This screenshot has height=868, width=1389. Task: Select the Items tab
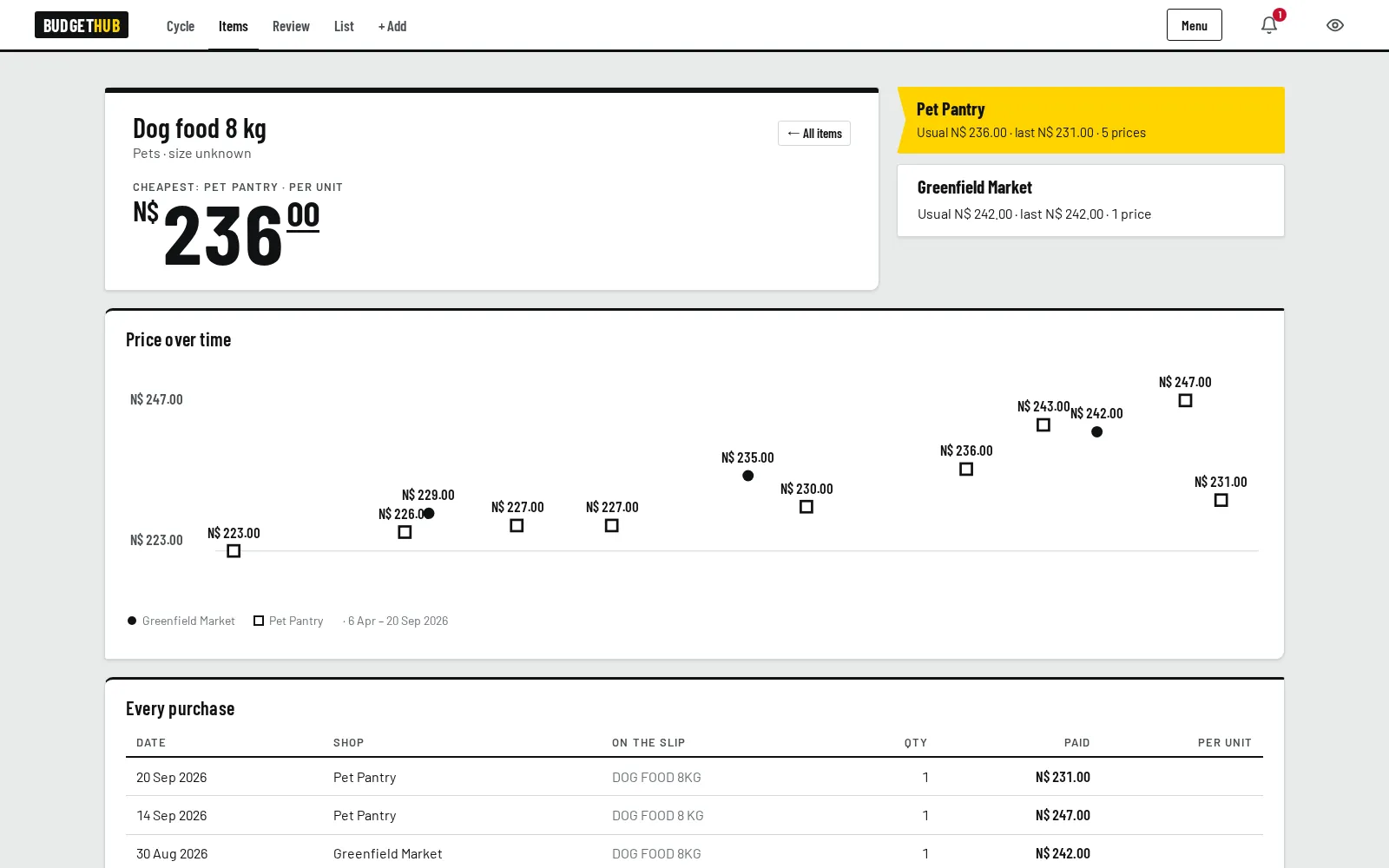[234, 26]
